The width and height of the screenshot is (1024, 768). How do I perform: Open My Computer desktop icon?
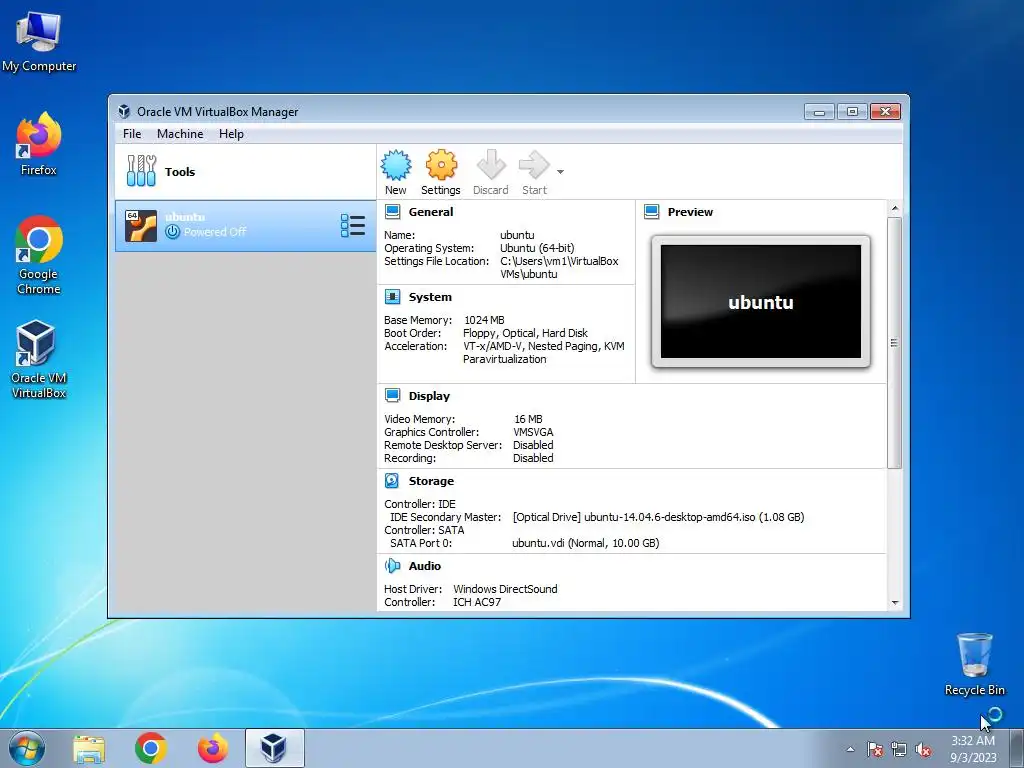(x=39, y=42)
